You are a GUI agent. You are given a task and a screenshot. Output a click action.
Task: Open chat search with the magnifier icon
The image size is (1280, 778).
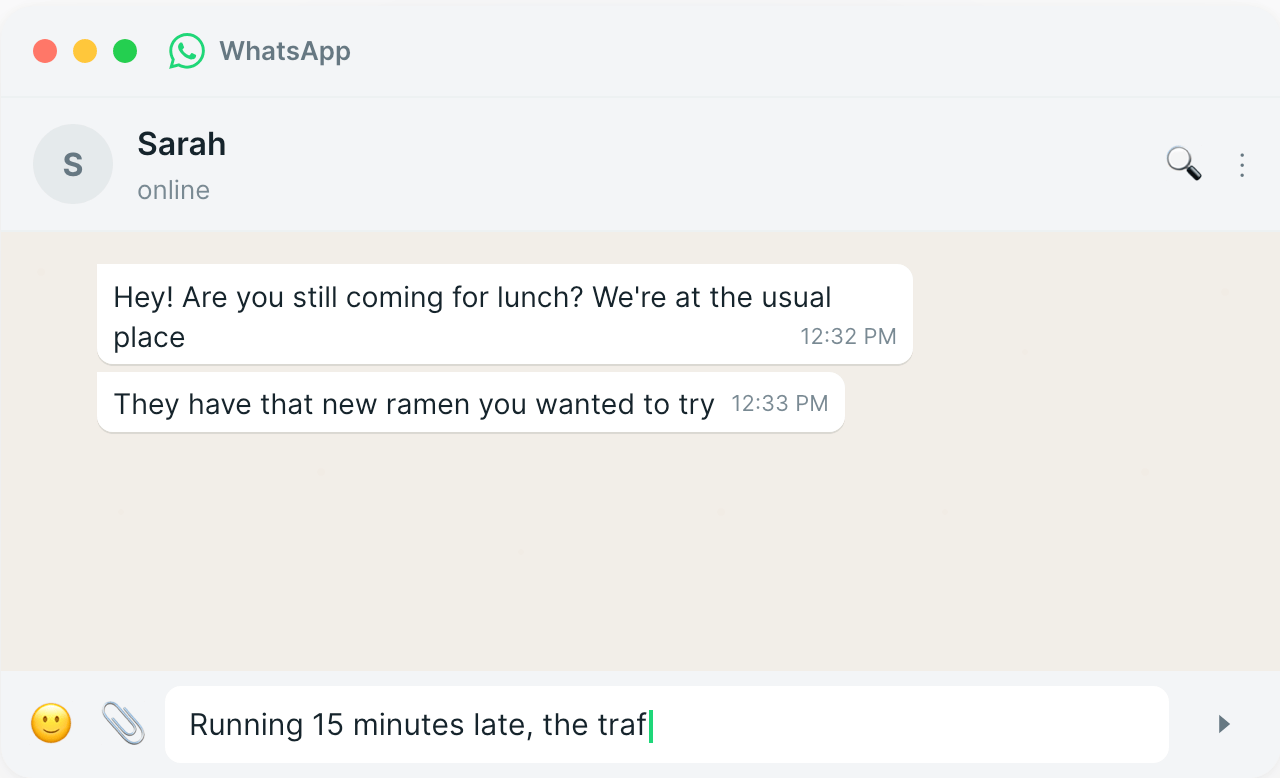pyautogui.click(x=1183, y=163)
